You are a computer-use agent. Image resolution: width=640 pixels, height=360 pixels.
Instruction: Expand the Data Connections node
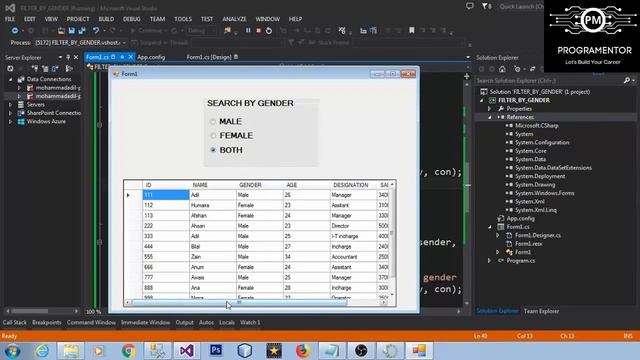coord(11,80)
